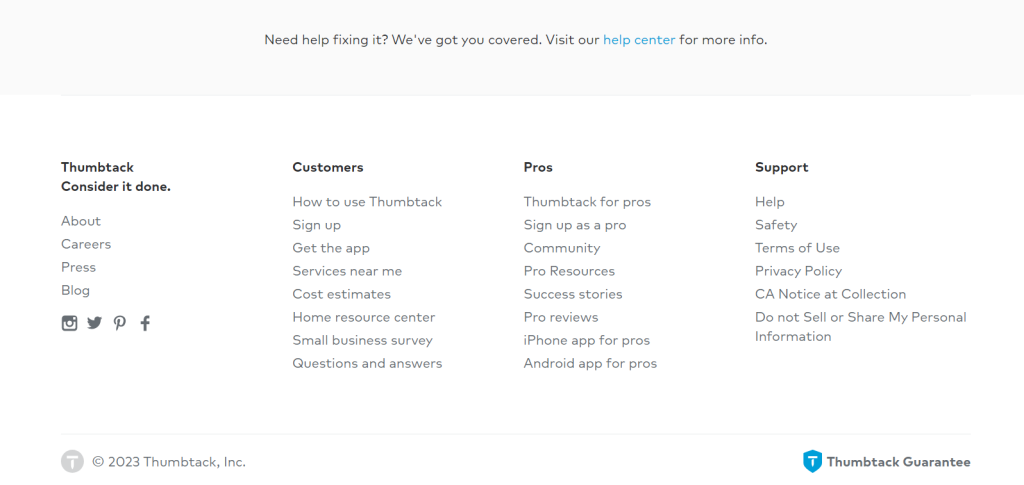Visit the help center link
The height and width of the screenshot is (485, 1024).
click(x=639, y=40)
